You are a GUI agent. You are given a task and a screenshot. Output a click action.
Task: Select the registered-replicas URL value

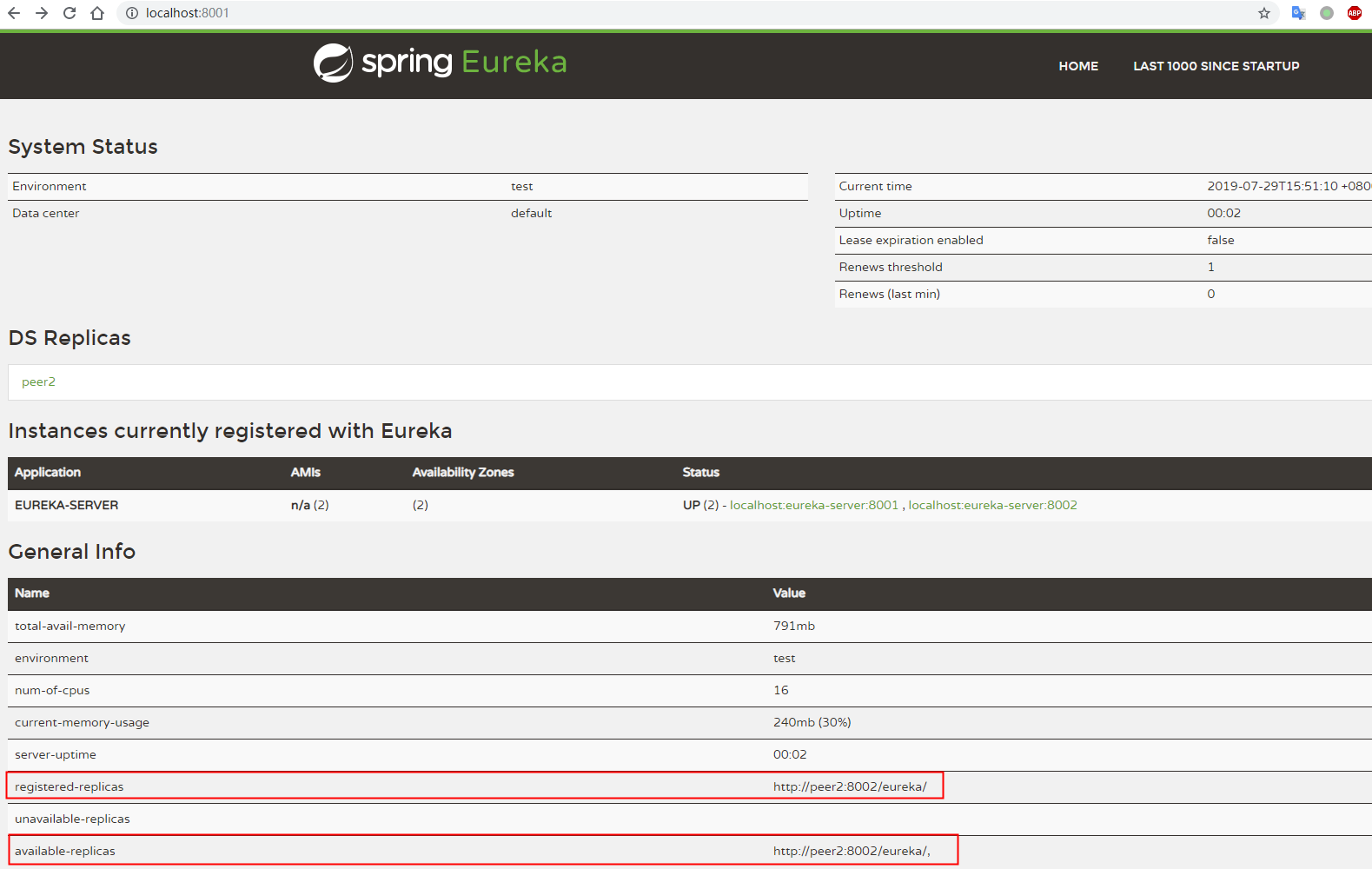tap(851, 786)
